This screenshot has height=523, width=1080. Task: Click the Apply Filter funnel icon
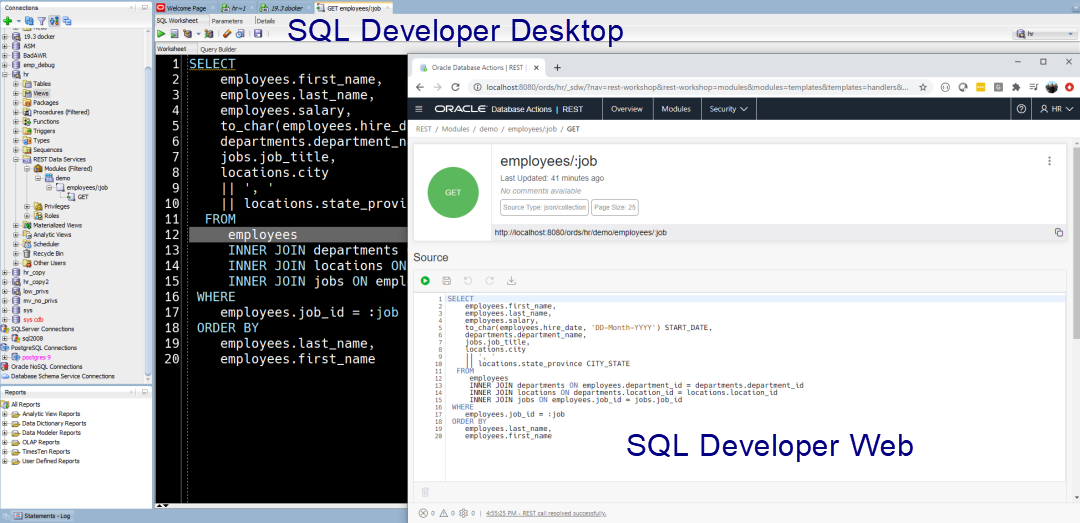tap(41, 21)
